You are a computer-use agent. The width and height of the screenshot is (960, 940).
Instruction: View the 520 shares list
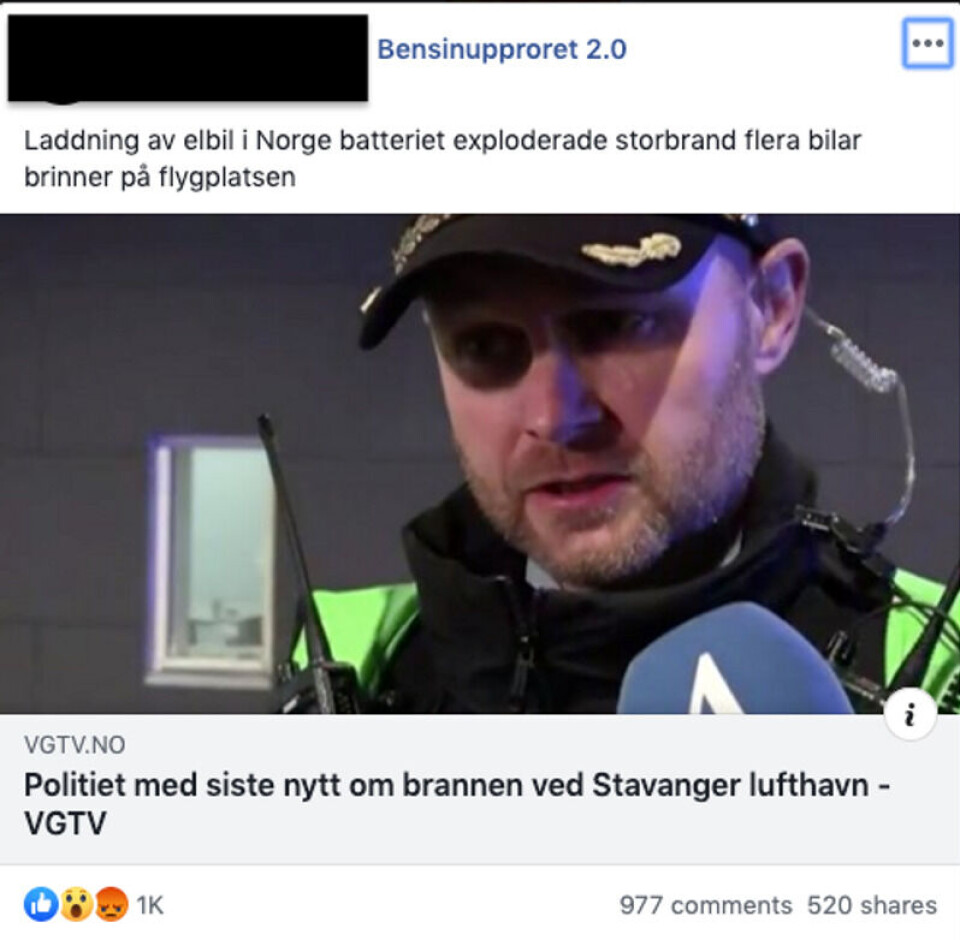tap(872, 905)
